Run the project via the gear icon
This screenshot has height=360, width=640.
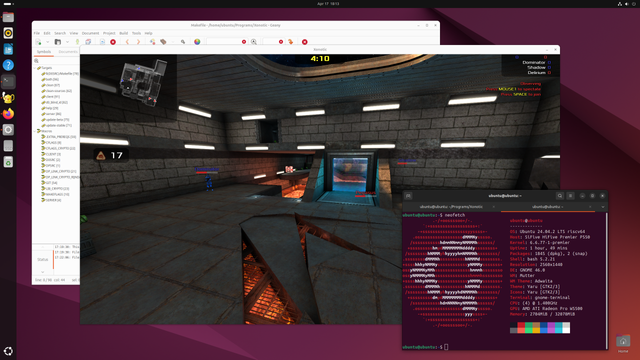point(183,42)
